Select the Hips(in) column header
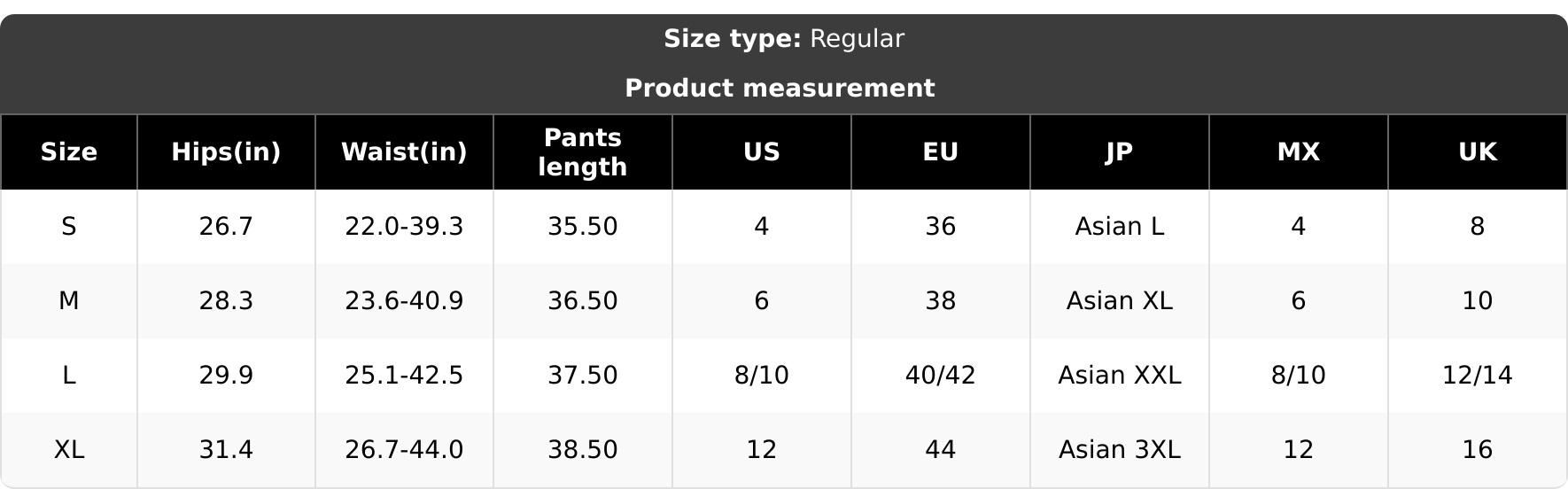The width and height of the screenshot is (1568, 489). 226,152
